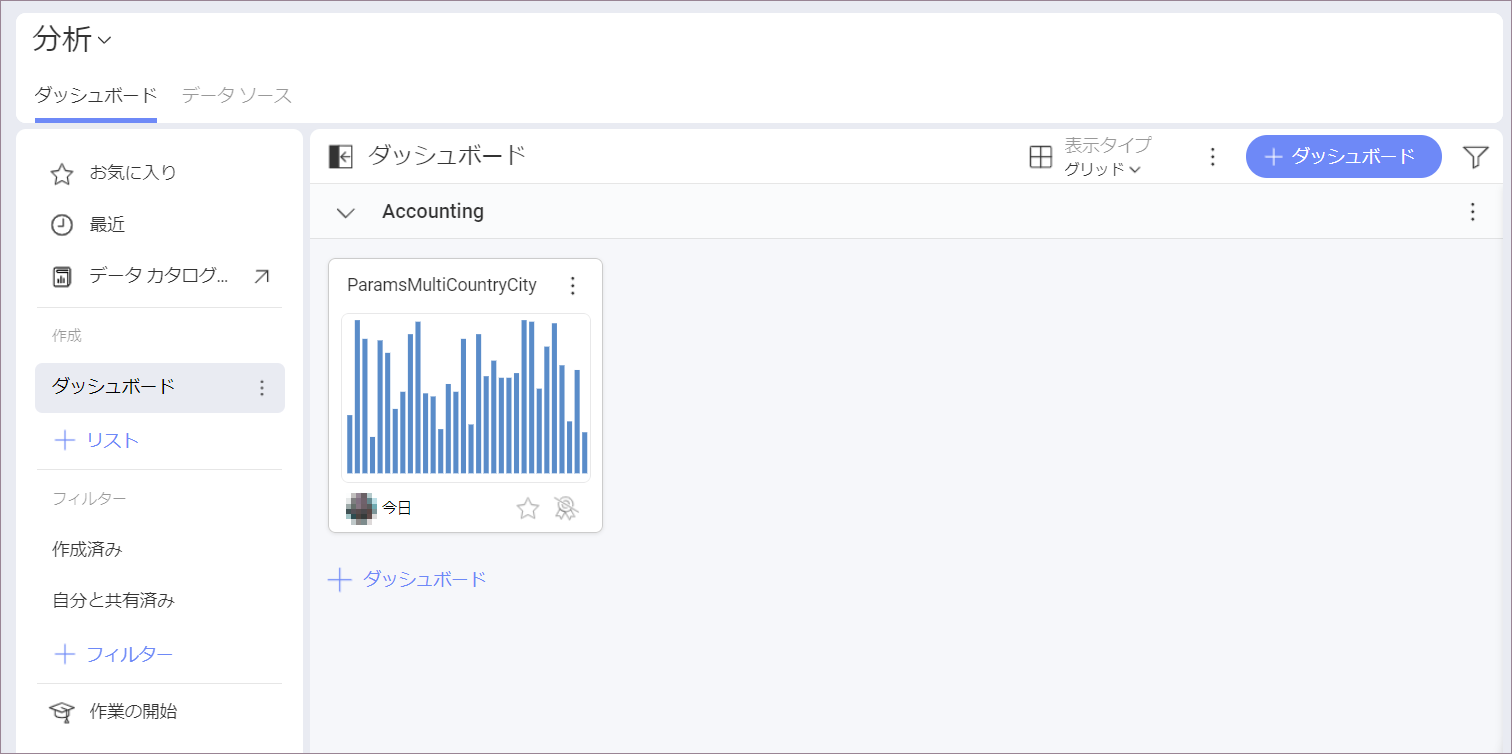Click the graduation cap icon for 作業の開始
Viewport: 1512px width, 754px height.
click(62, 712)
